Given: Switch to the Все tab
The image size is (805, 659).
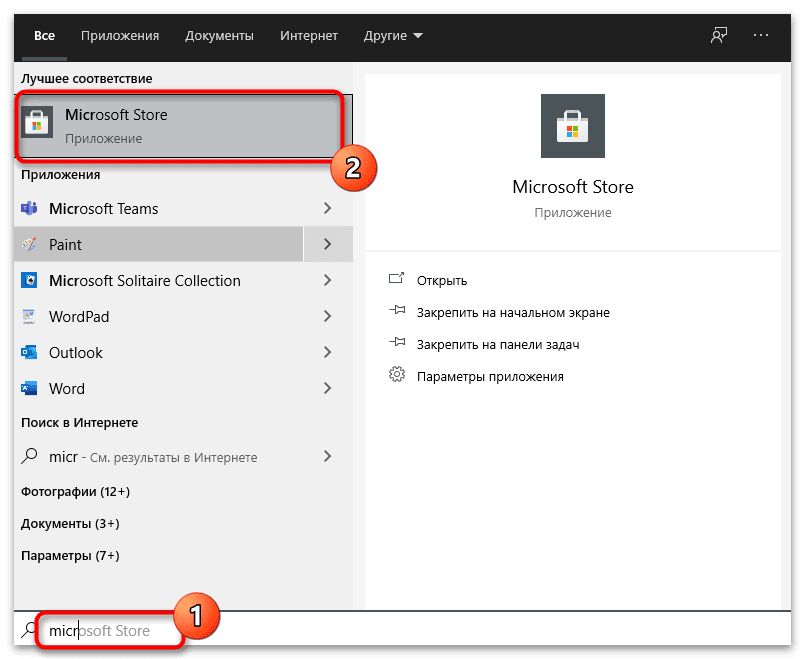Looking at the screenshot, I should [x=44, y=35].
